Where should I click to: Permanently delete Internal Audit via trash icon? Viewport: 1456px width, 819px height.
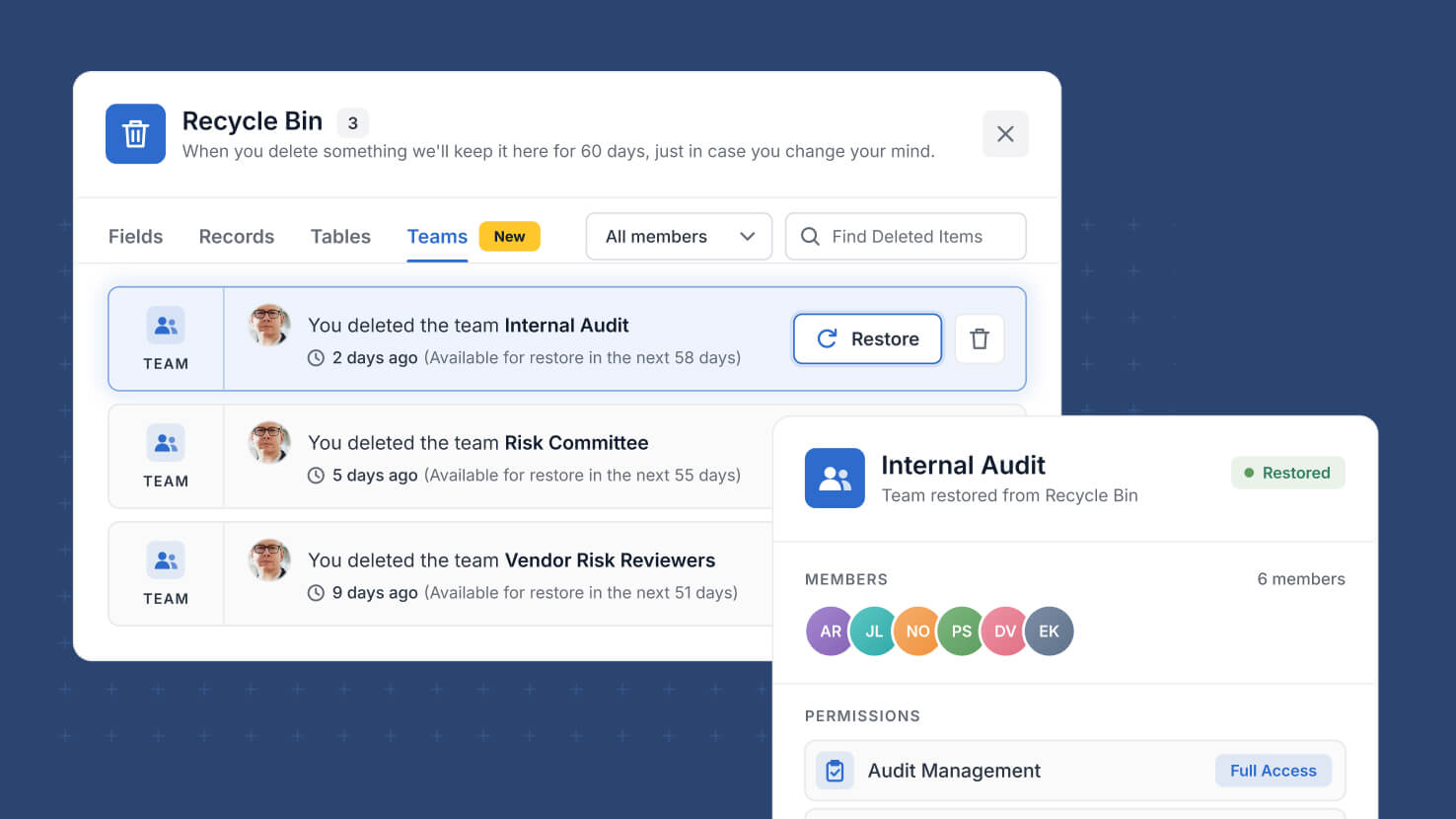tap(980, 338)
